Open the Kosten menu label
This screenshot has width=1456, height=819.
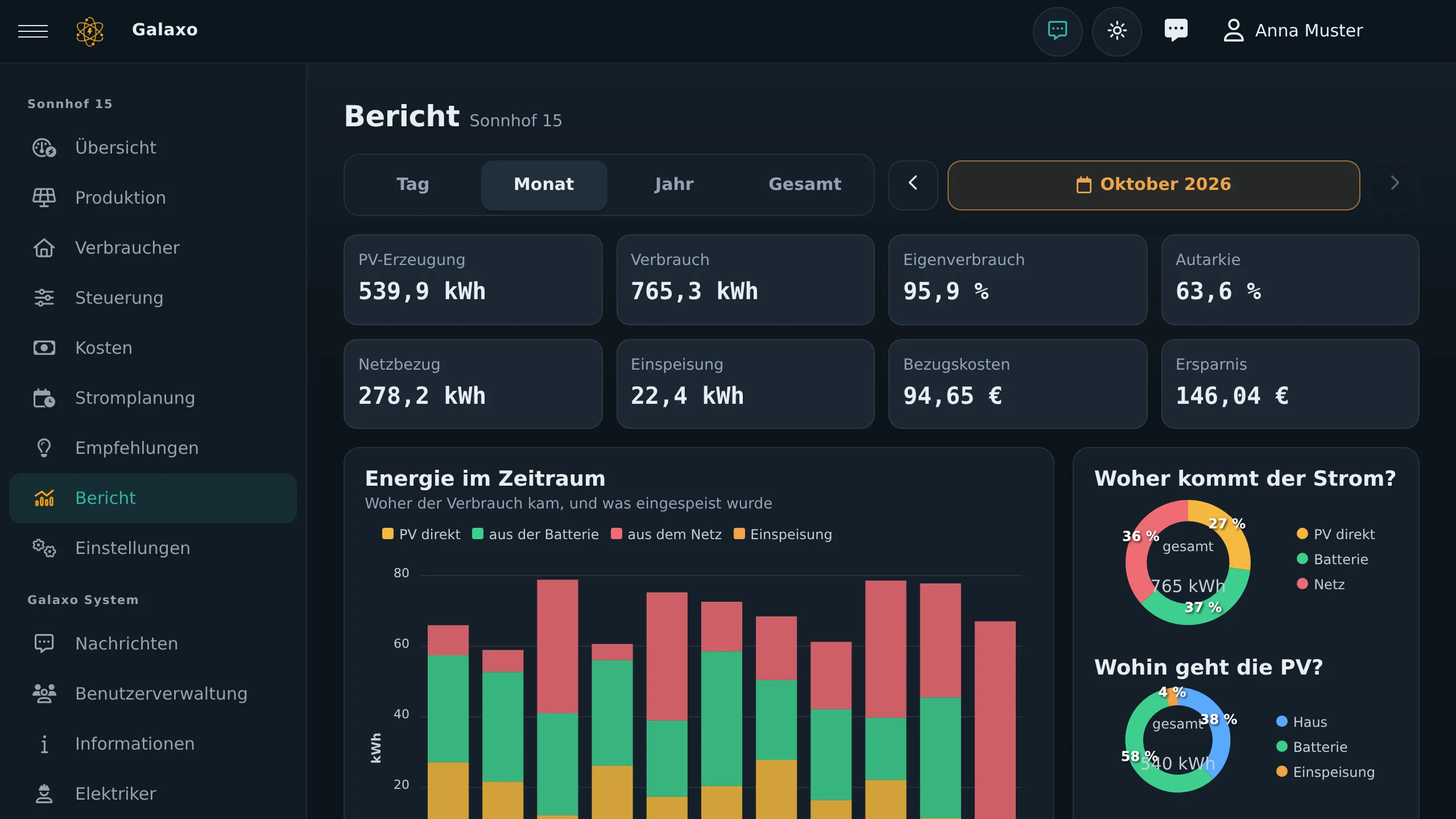click(104, 348)
